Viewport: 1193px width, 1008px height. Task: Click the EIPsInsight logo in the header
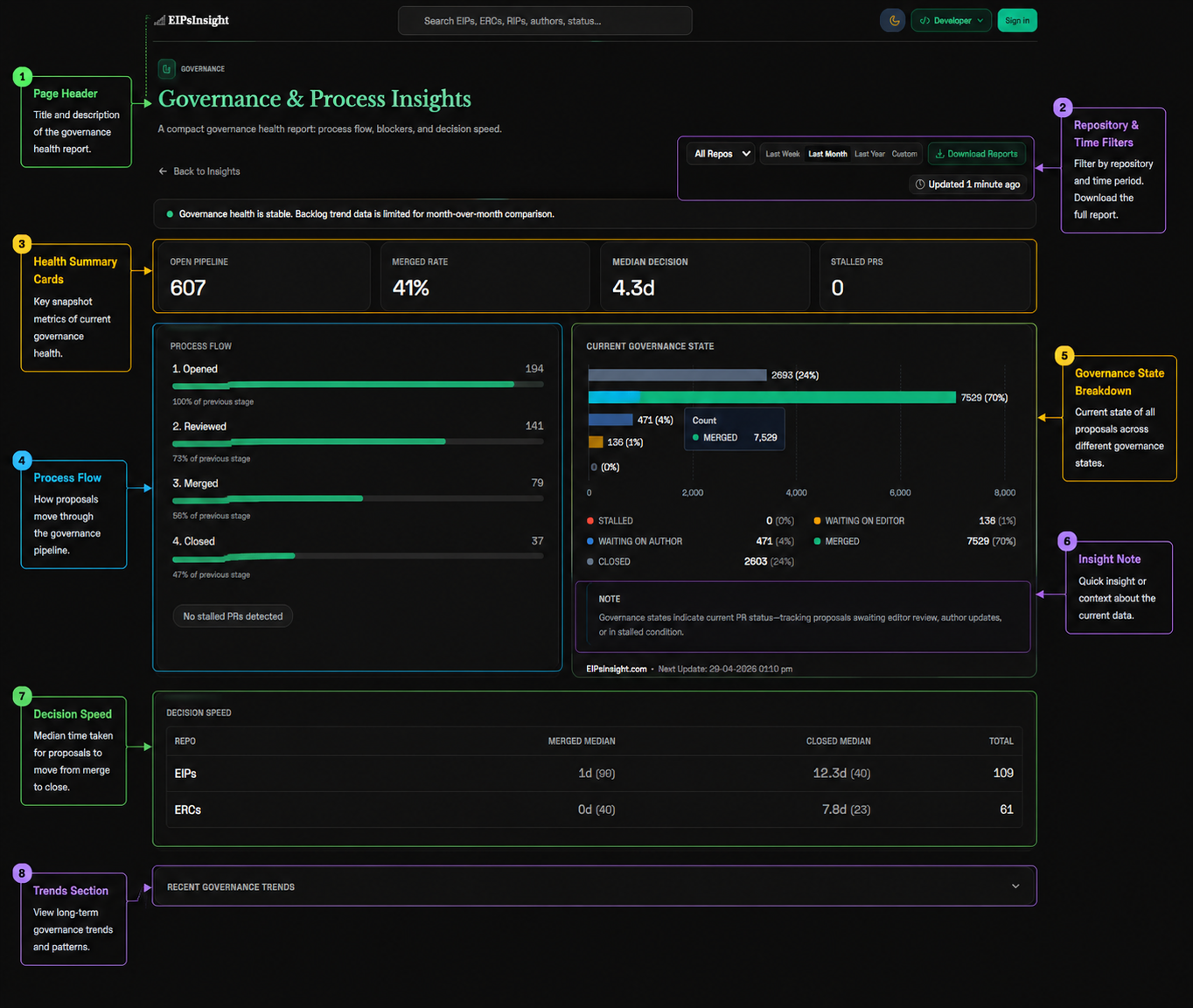click(192, 20)
